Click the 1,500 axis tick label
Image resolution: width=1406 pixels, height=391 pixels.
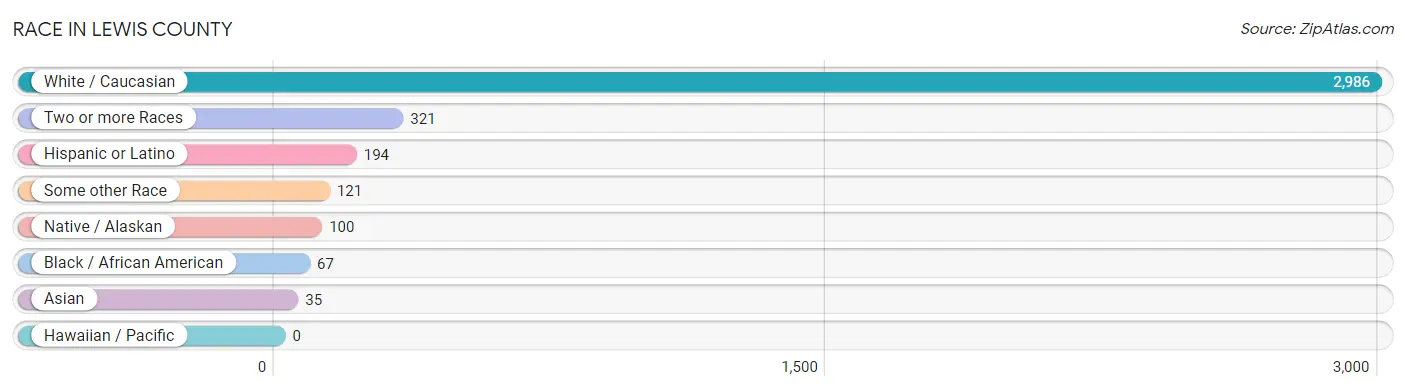[800, 366]
